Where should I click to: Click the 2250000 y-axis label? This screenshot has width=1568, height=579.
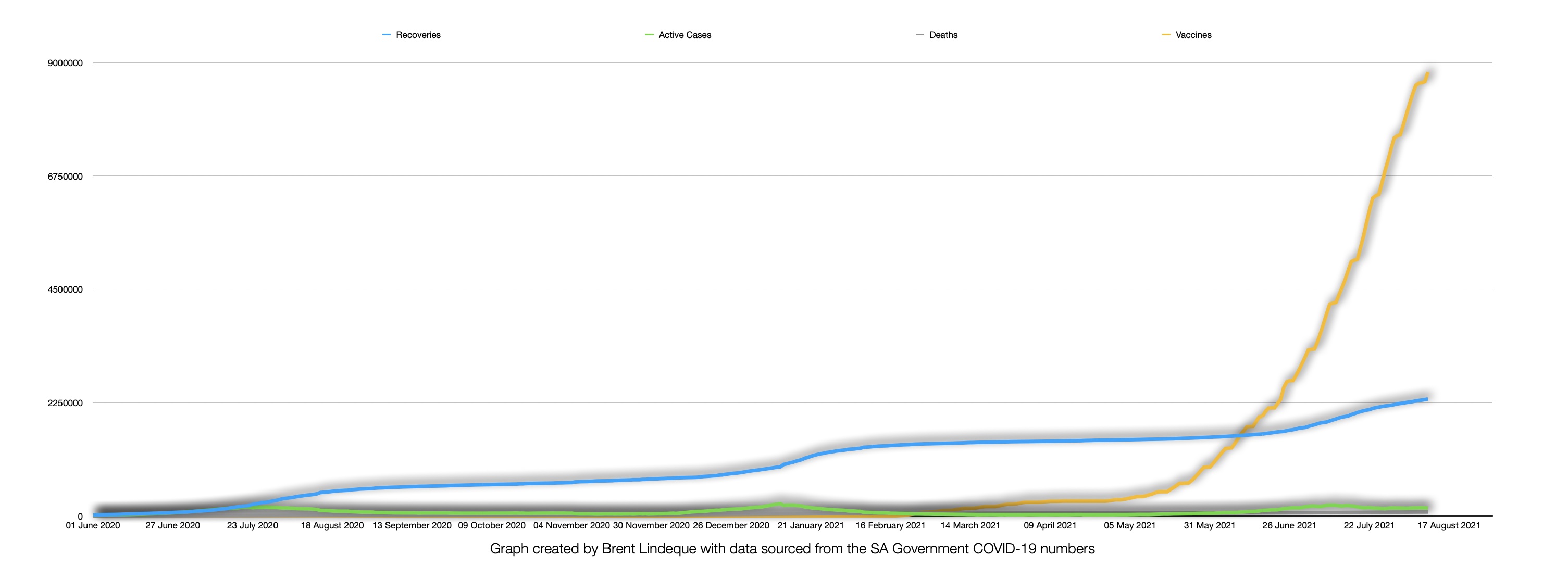tap(65, 403)
